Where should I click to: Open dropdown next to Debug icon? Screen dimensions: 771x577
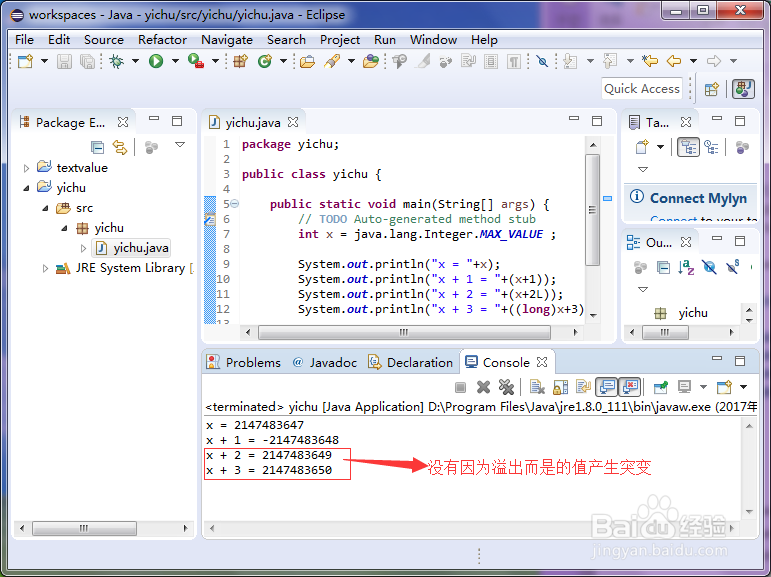coord(135,61)
